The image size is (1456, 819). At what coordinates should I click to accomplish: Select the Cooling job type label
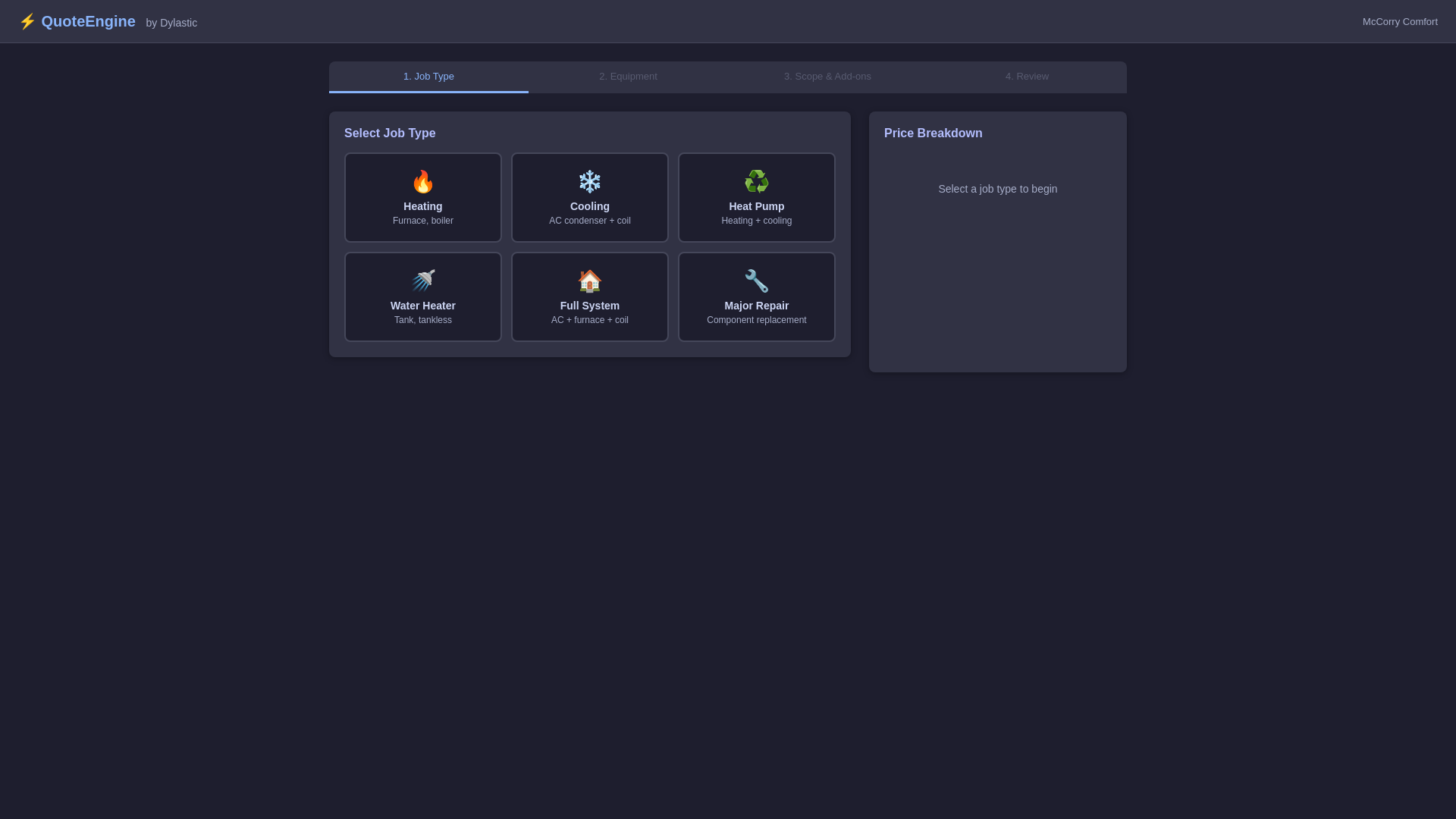click(590, 206)
